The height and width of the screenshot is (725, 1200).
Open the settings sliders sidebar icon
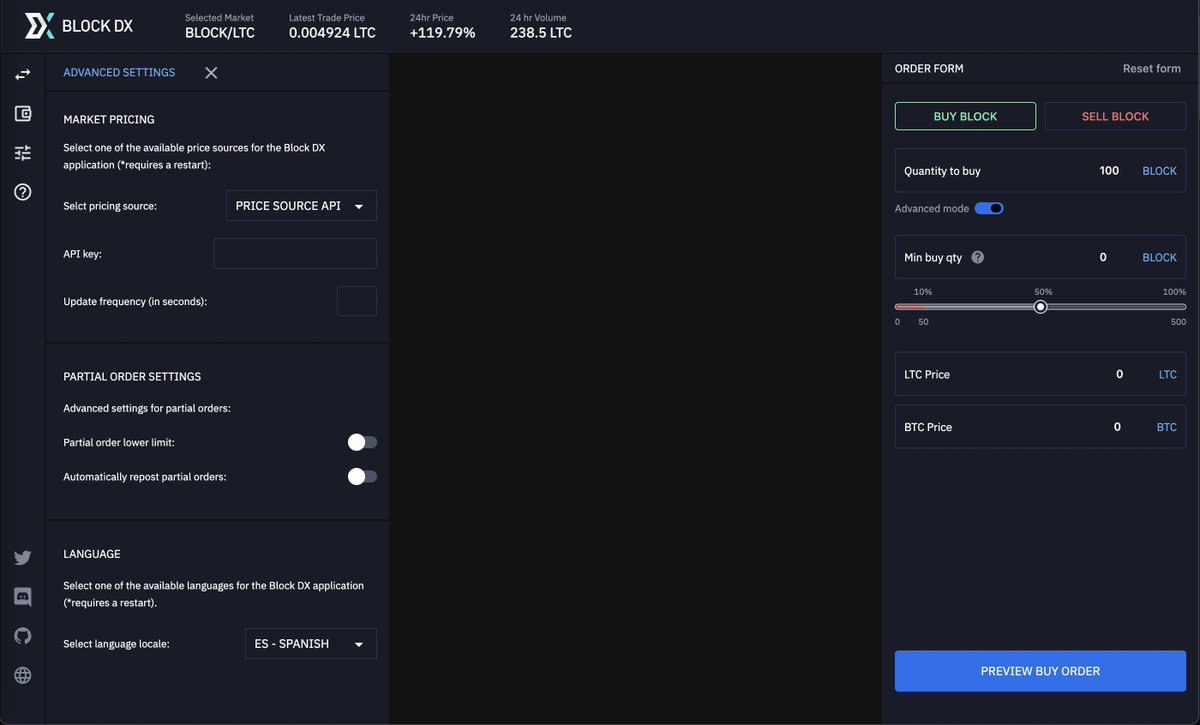coord(23,153)
